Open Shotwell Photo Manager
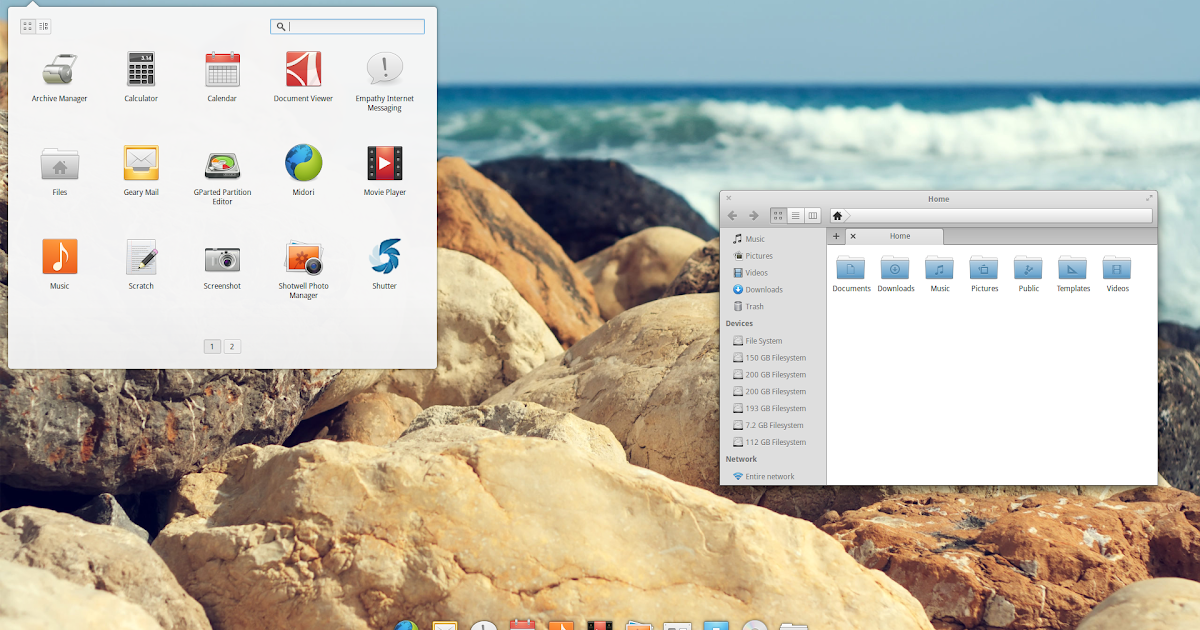Image resolution: width=1200 pixels, height=630 pixels. [x=302, y=256]
